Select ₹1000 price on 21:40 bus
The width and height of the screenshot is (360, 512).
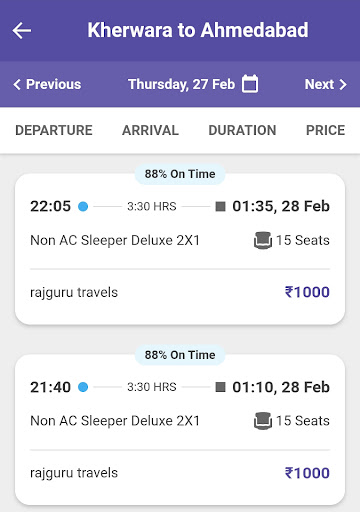pos(307,473)
